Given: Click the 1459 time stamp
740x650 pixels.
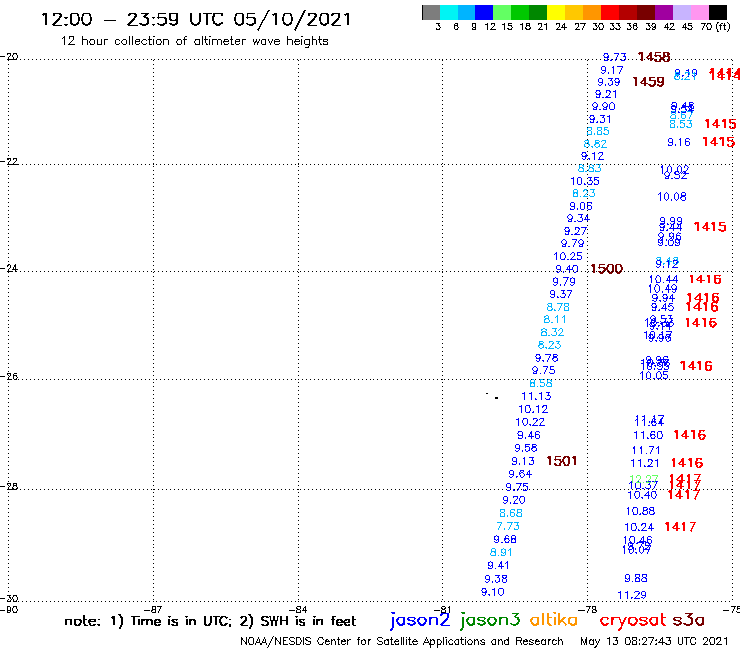Looking at the screenshot, I should pyautogui.click(x=648, y=82).
